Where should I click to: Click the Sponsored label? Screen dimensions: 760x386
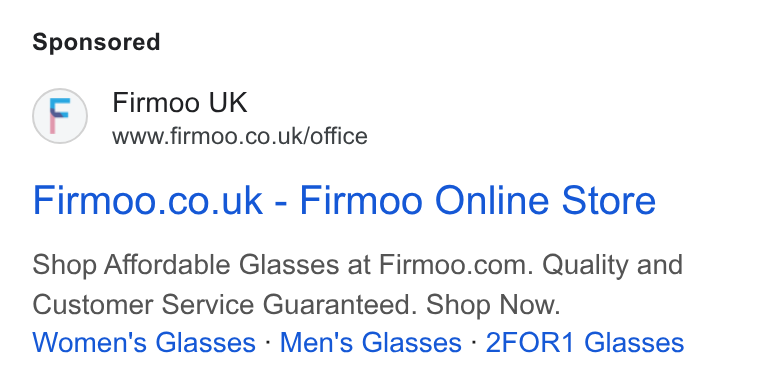coord(96,42)
